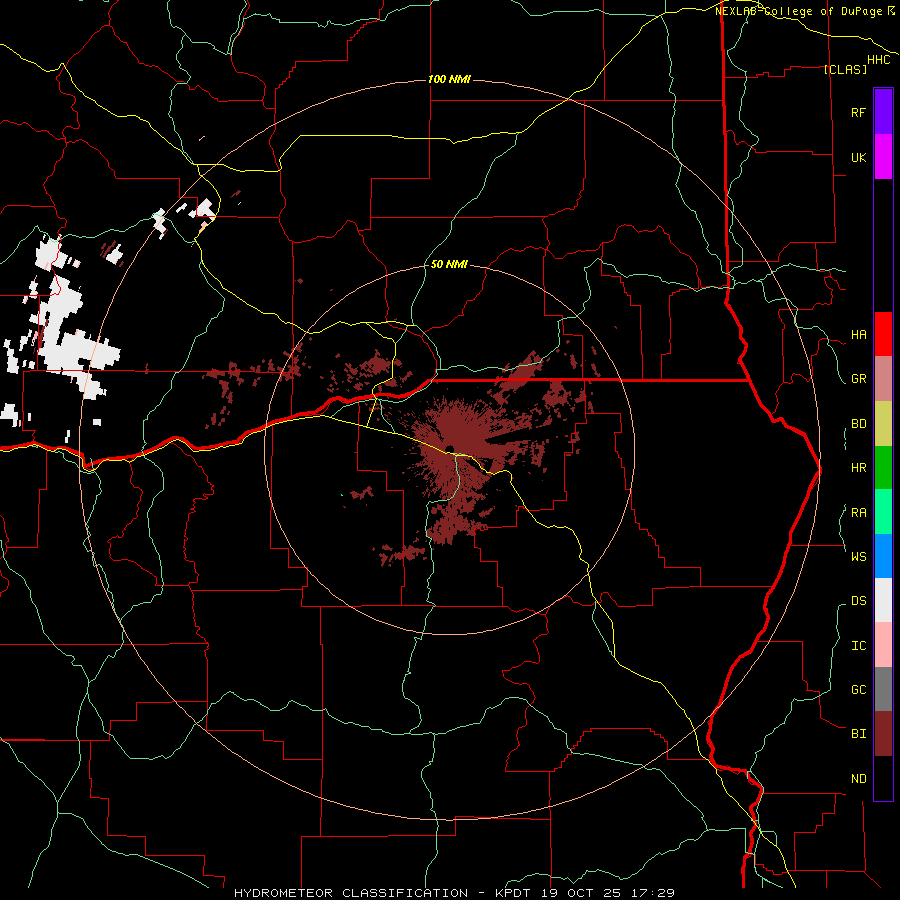
Task: Click the HA legend label
Action: [858, 335]
